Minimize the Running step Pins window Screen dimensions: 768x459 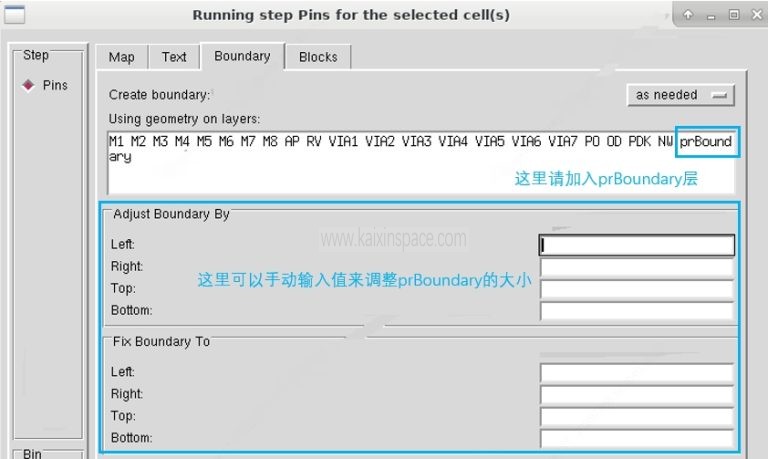(x=711, y=15)
